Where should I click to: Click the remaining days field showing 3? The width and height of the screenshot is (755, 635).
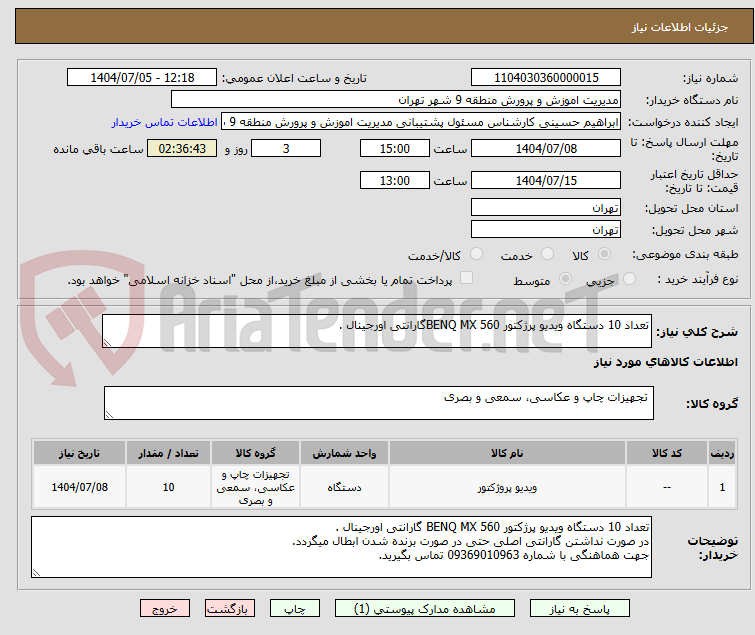point(286,148)
